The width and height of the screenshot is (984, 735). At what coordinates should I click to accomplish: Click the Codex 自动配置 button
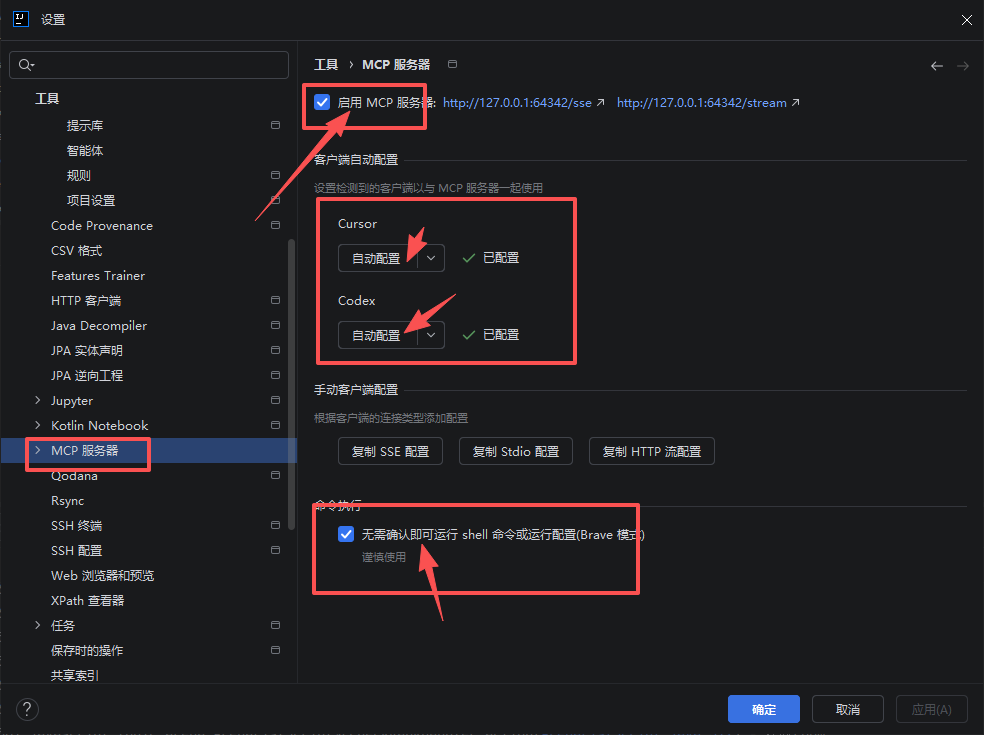tap(377, 335)
